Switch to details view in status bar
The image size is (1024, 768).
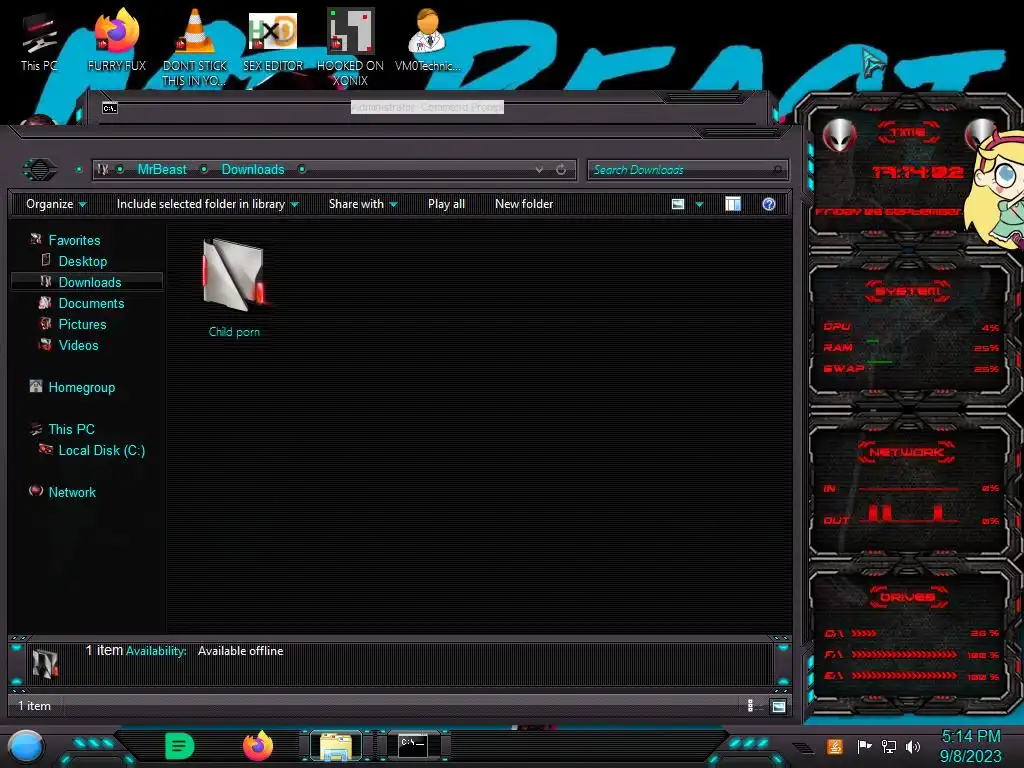click(x=750, y=705)
